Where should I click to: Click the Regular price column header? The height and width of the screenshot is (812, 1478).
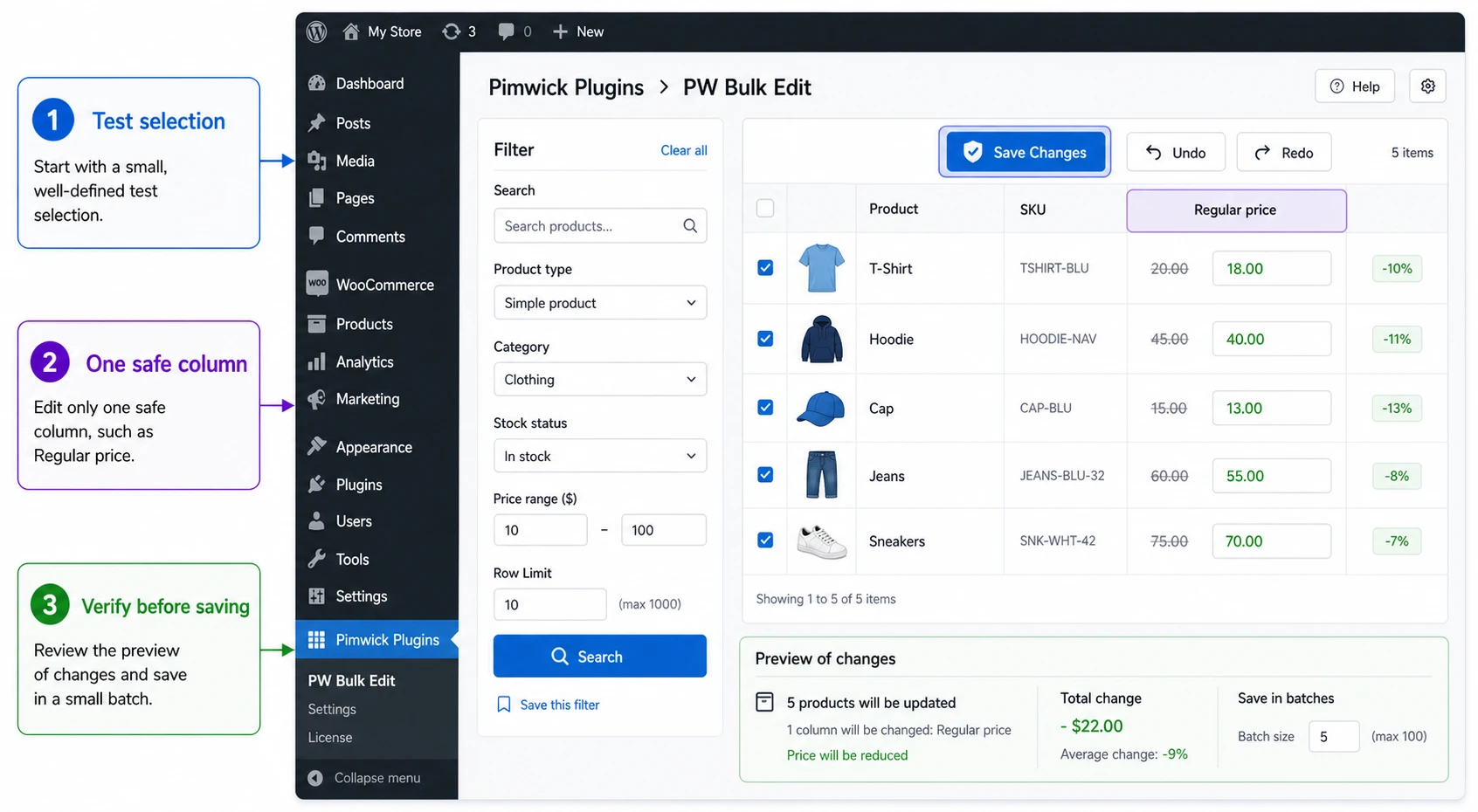point(1236,210)
